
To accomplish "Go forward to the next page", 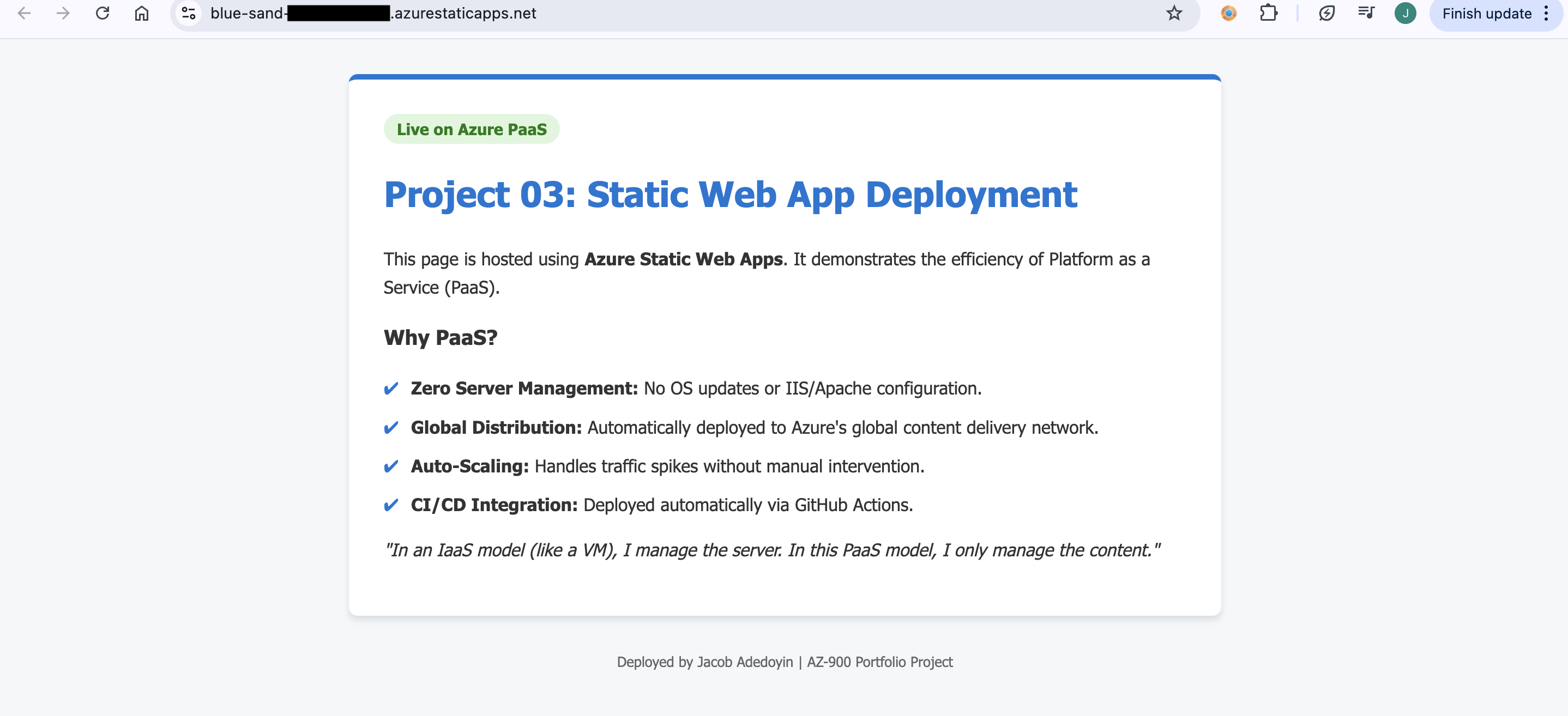I will pos(63,14).
